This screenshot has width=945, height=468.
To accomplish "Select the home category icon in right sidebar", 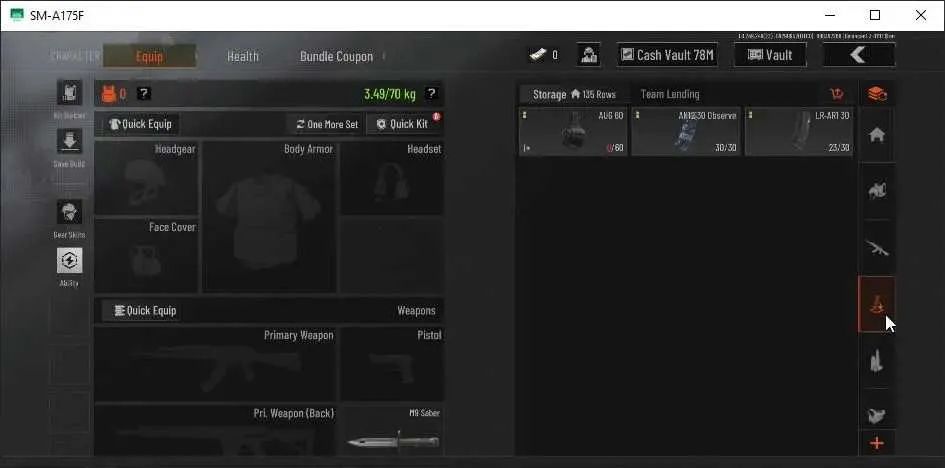I will (876, 135).
